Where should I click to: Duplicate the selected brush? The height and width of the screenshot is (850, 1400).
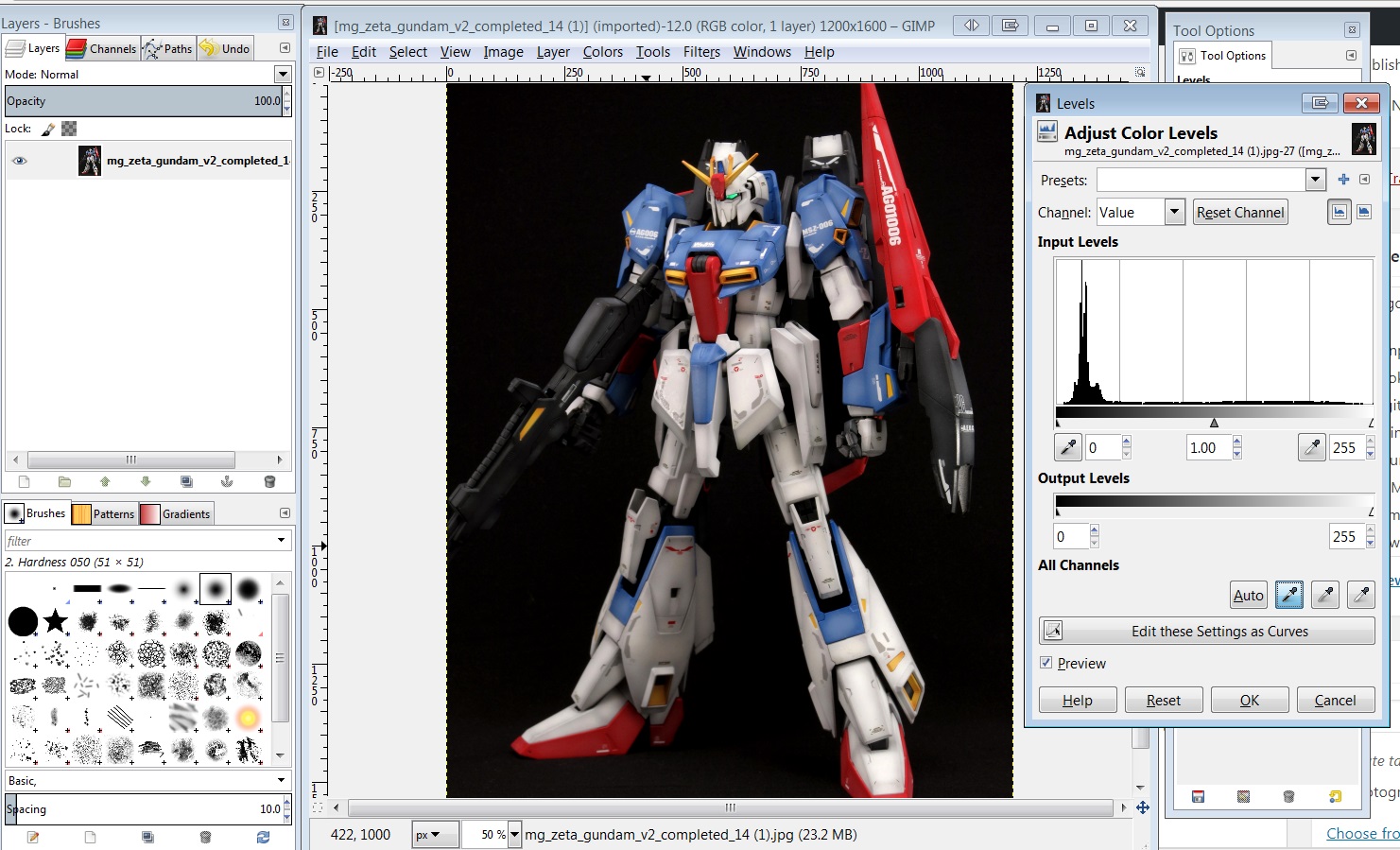[x=147, y=837]
